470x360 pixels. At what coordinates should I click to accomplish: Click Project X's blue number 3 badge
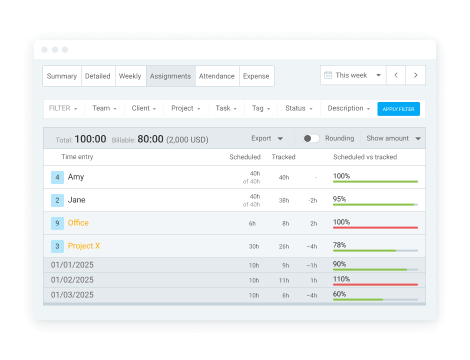click(57, 246)
